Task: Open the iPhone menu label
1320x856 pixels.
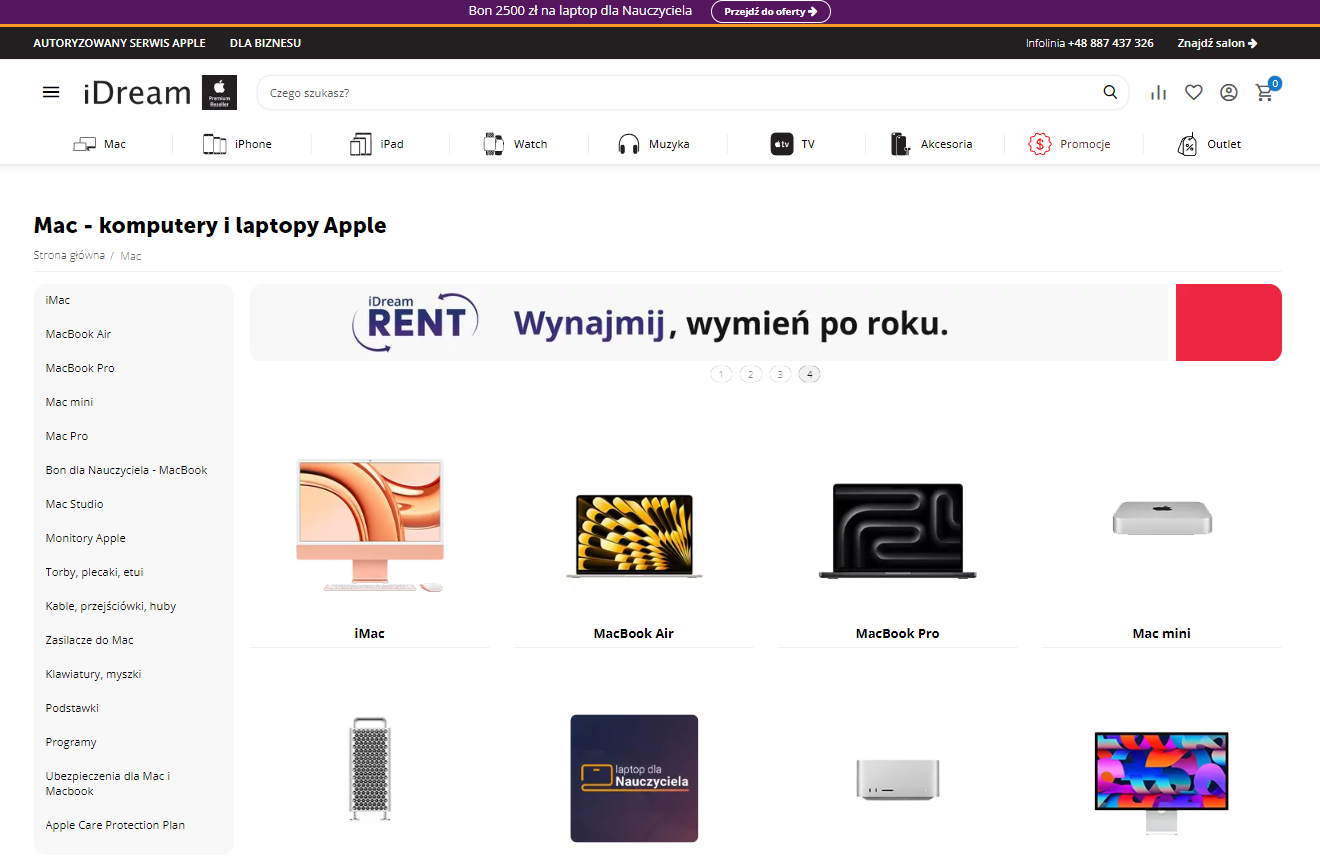Action: [253, 144]
